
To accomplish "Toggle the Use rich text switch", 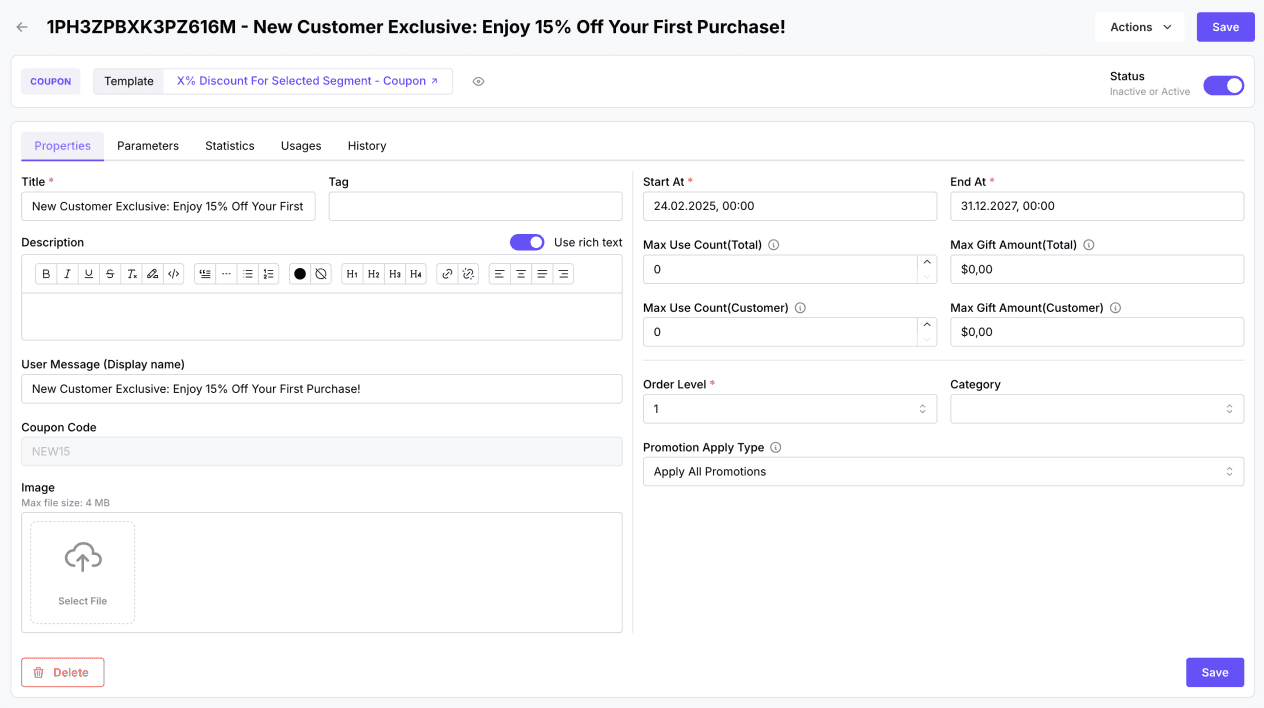I will pos(527,242).
